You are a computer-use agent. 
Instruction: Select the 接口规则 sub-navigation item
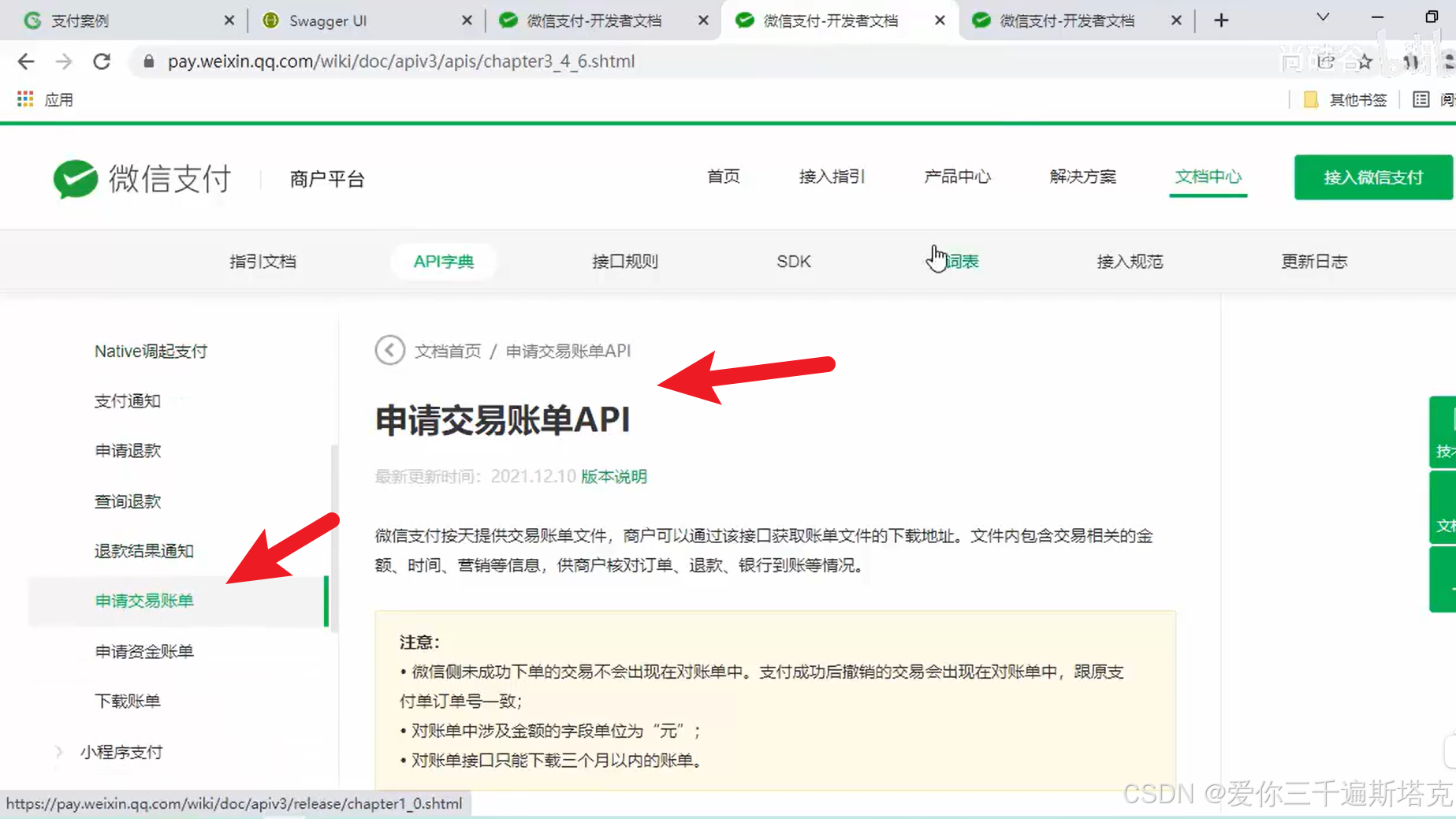(624, 262)
